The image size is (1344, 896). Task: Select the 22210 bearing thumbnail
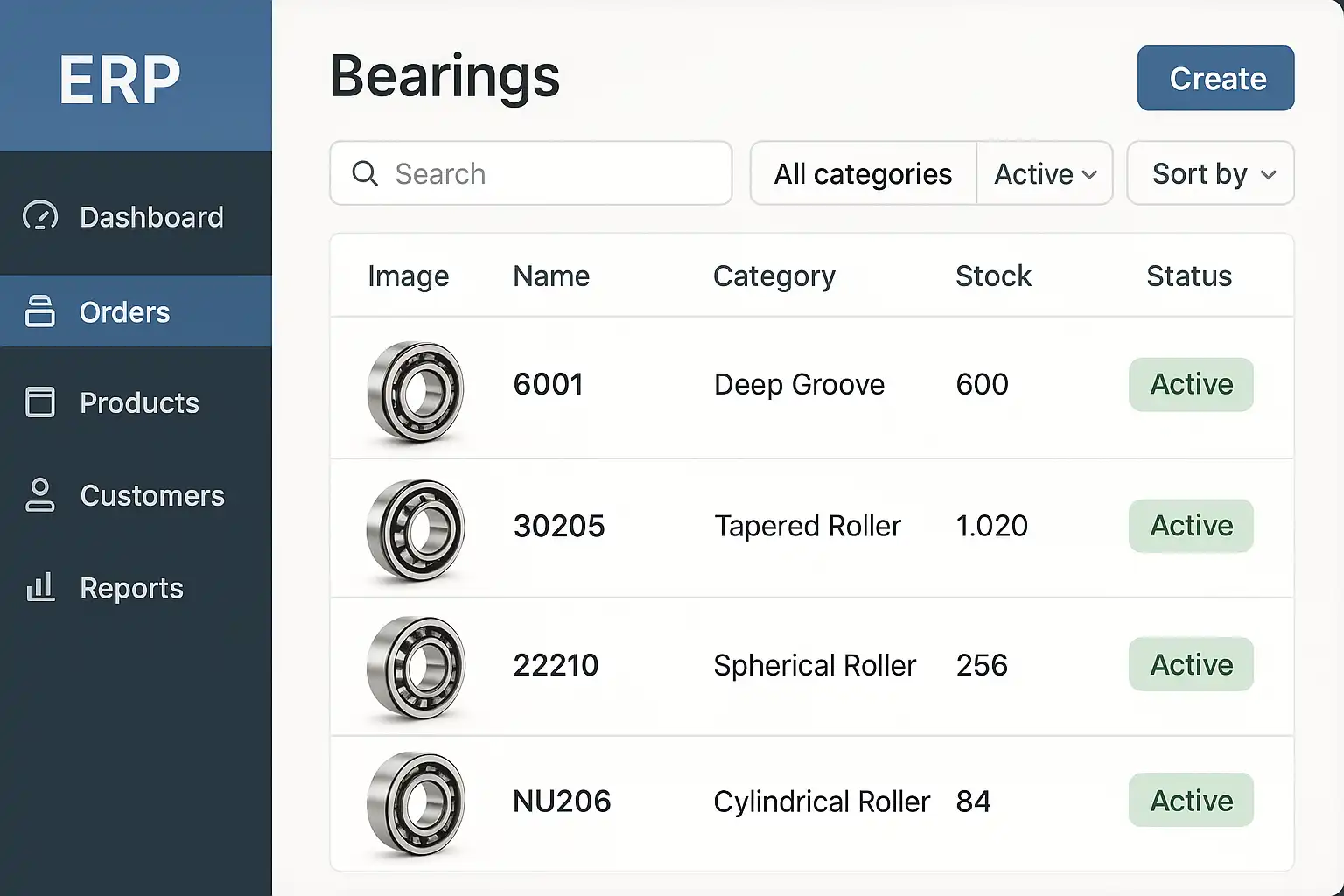416,667
